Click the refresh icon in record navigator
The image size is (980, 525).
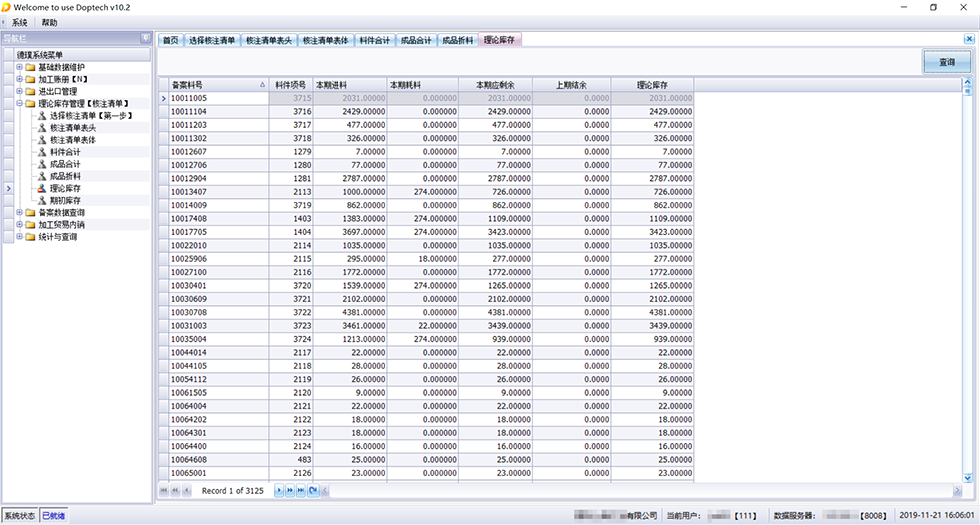pyautogui.click(x=314, y=491)
